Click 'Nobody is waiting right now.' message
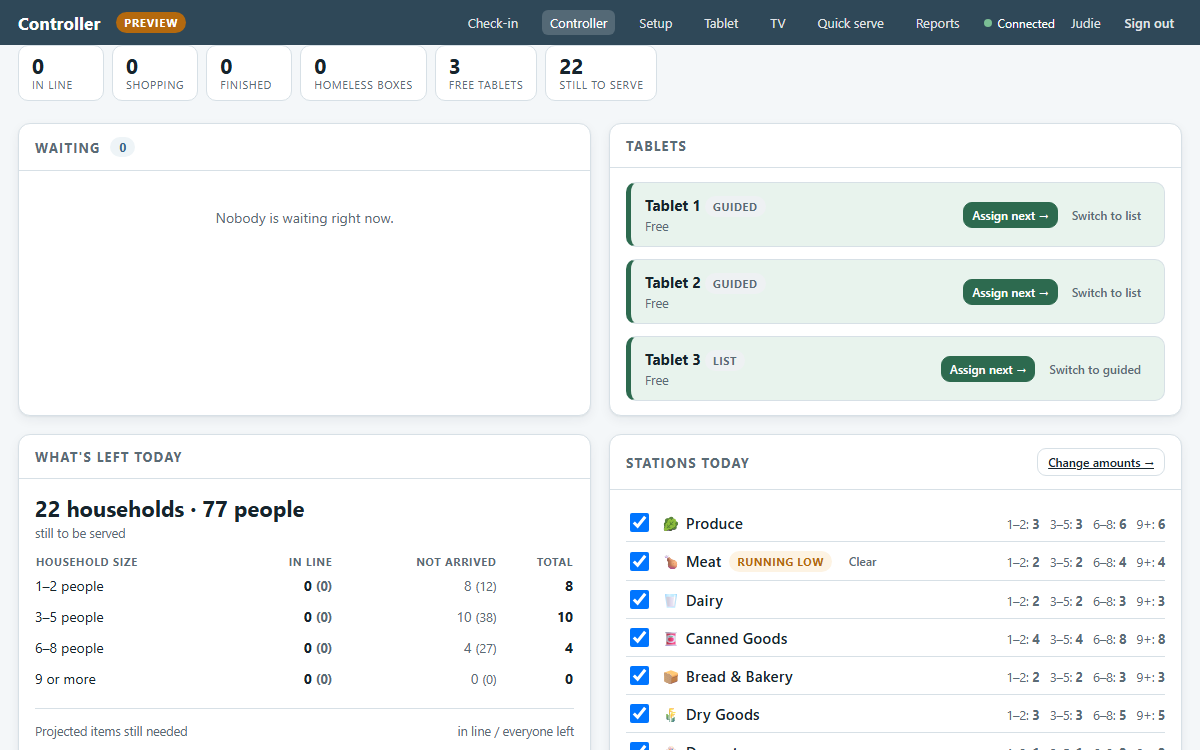Viewport: 1200px width, 750px height. point(305,218)
